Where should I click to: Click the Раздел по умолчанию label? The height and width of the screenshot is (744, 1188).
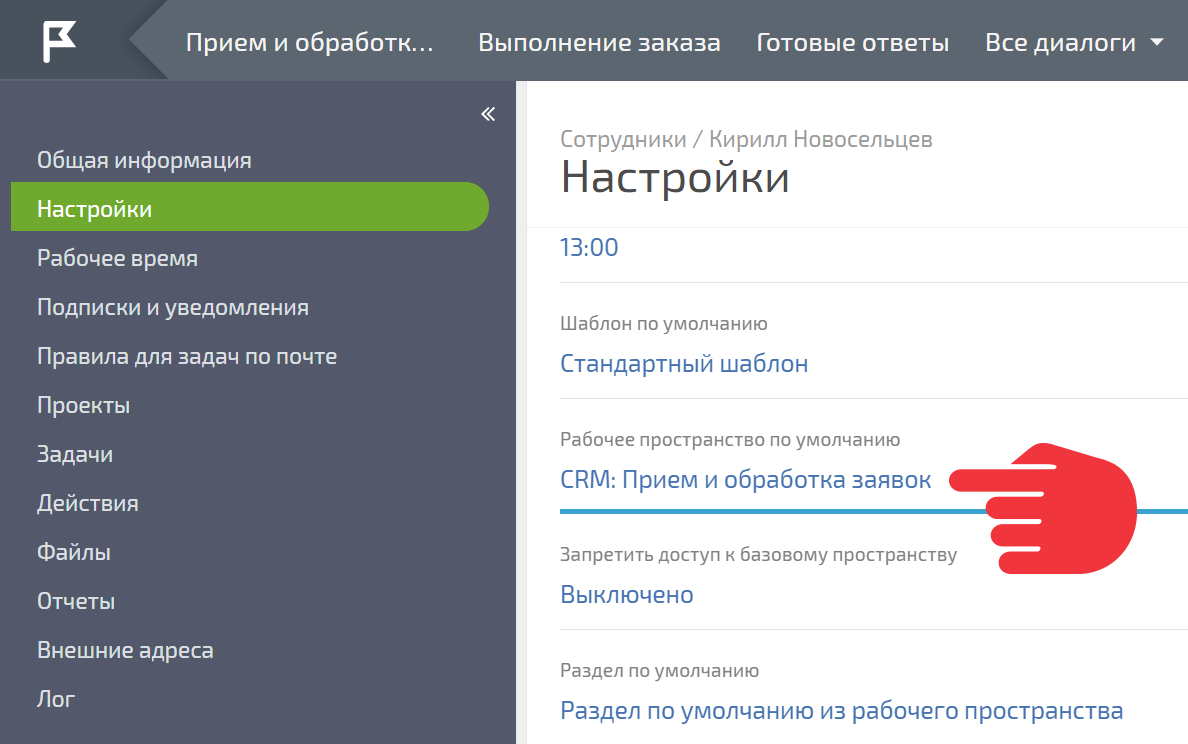pos(659,671)
